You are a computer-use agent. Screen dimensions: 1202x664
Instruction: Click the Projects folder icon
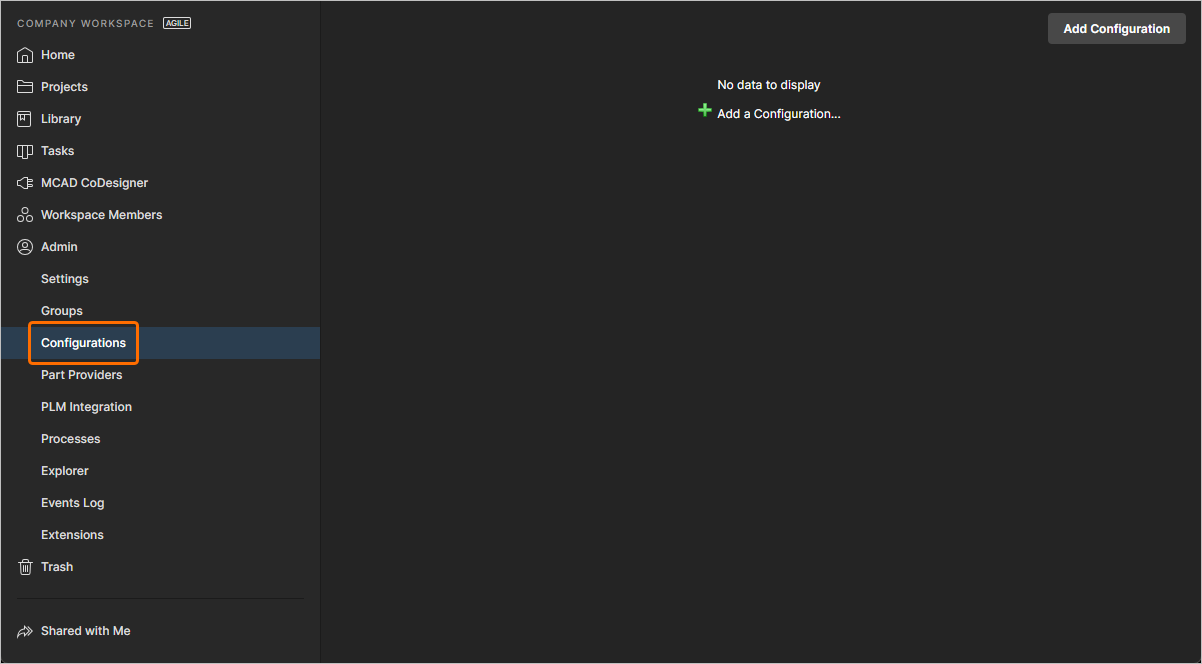(x=25, y=87)
